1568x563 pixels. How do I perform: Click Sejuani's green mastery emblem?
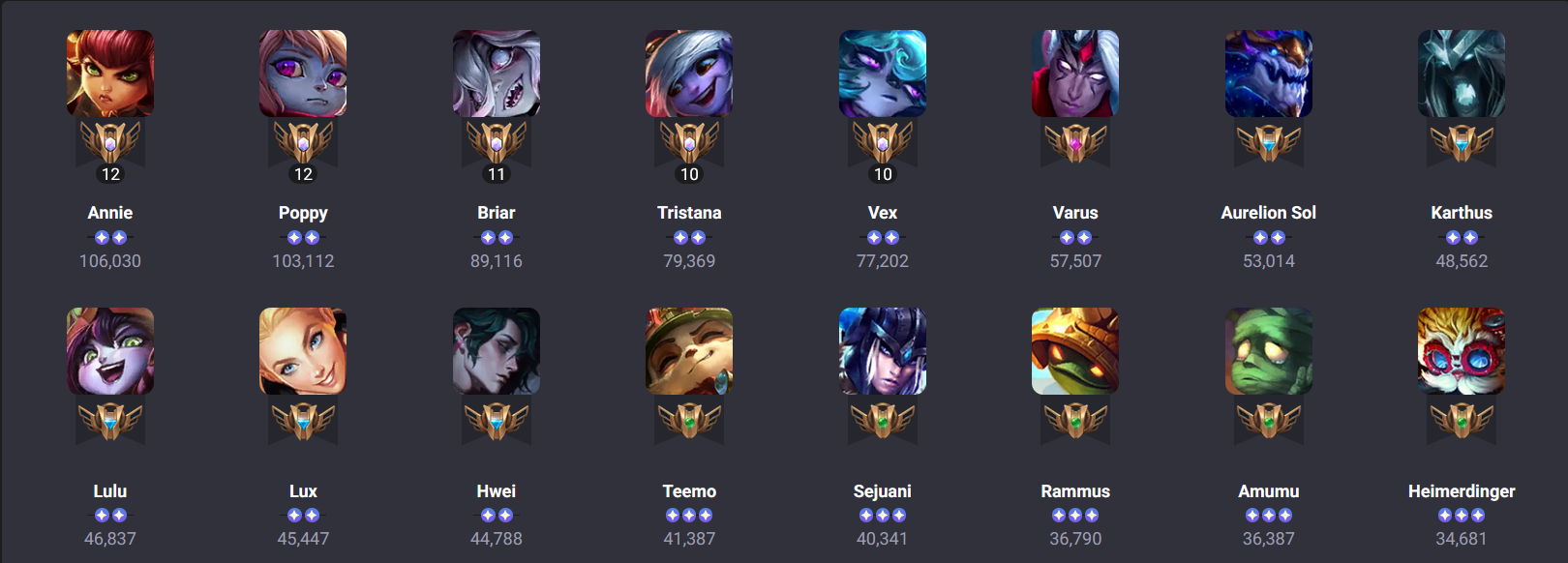[x=883, y=421]
